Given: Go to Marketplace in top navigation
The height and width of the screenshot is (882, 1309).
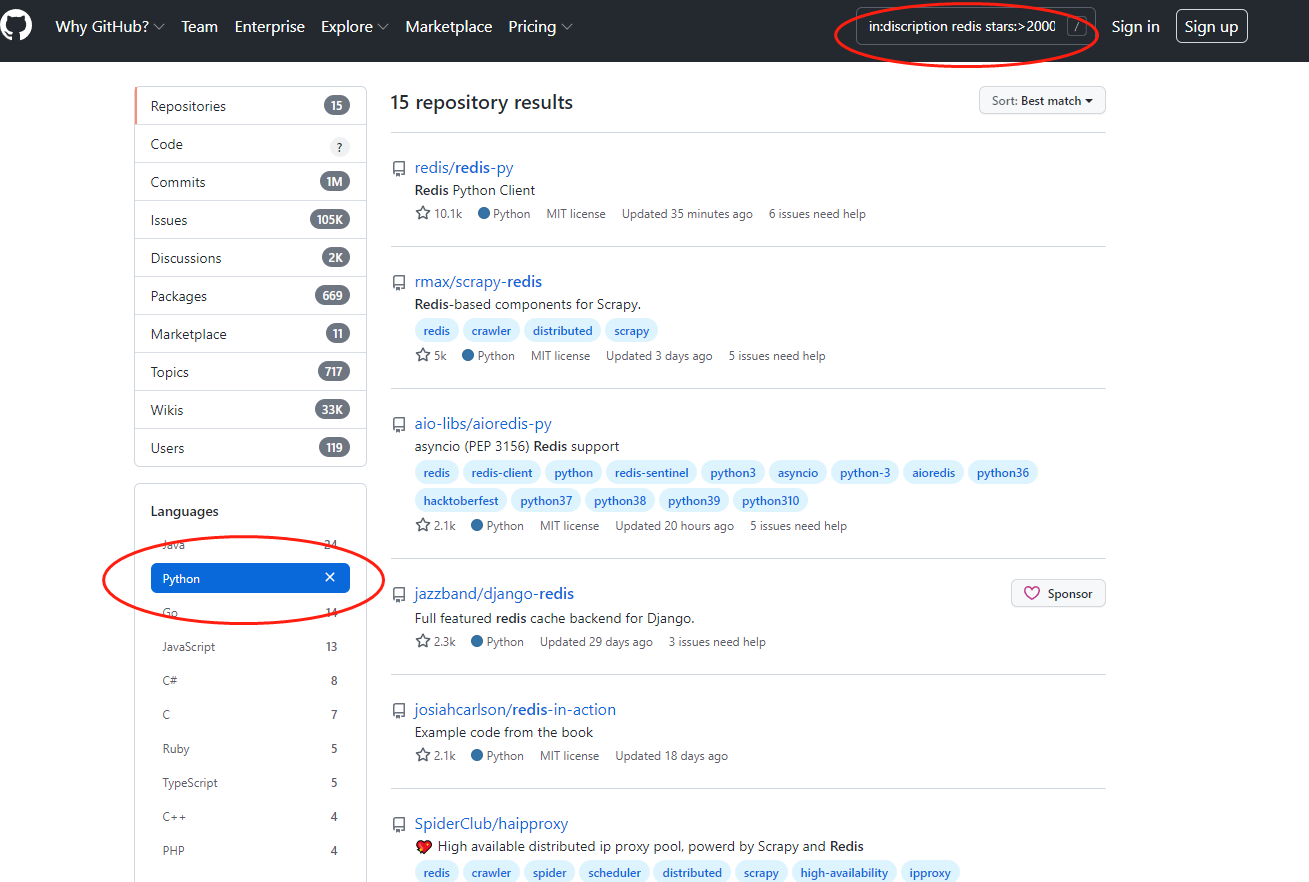Looking at the screenshot, I should pos(449,27).
